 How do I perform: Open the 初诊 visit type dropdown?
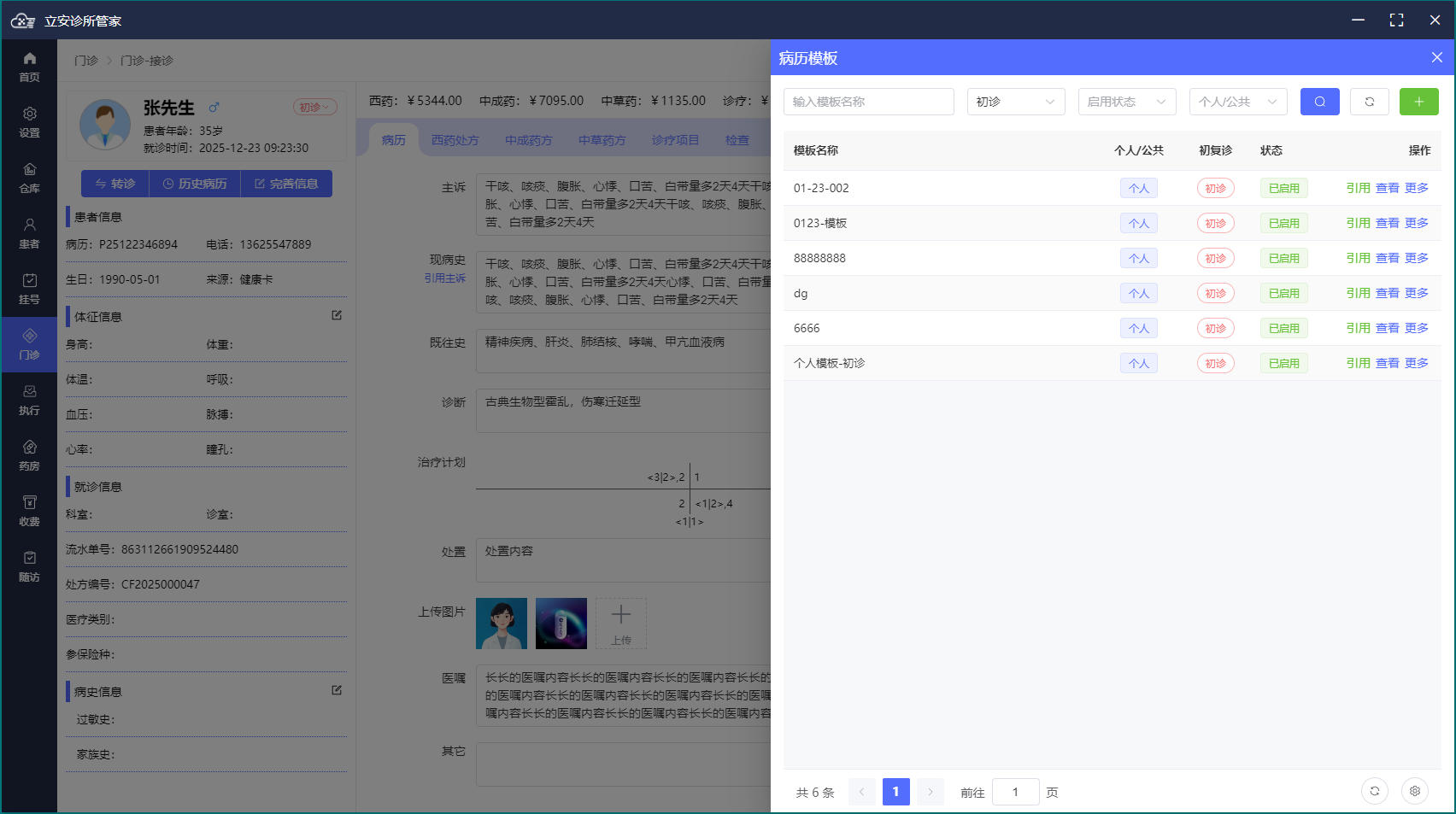(1016, 102)
